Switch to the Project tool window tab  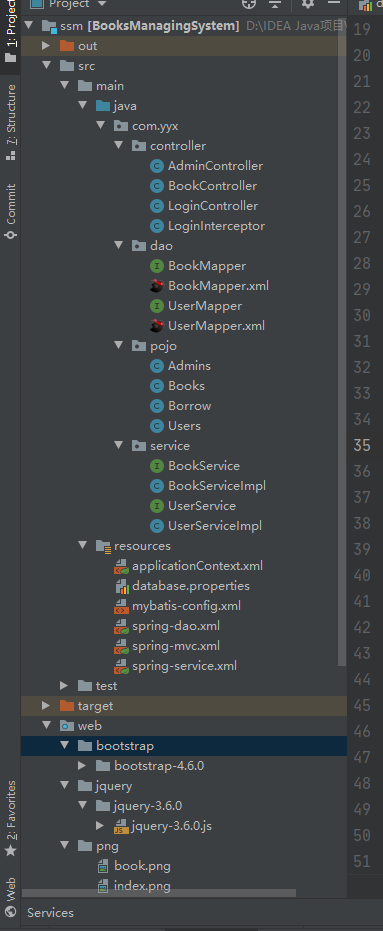[10, 31]
